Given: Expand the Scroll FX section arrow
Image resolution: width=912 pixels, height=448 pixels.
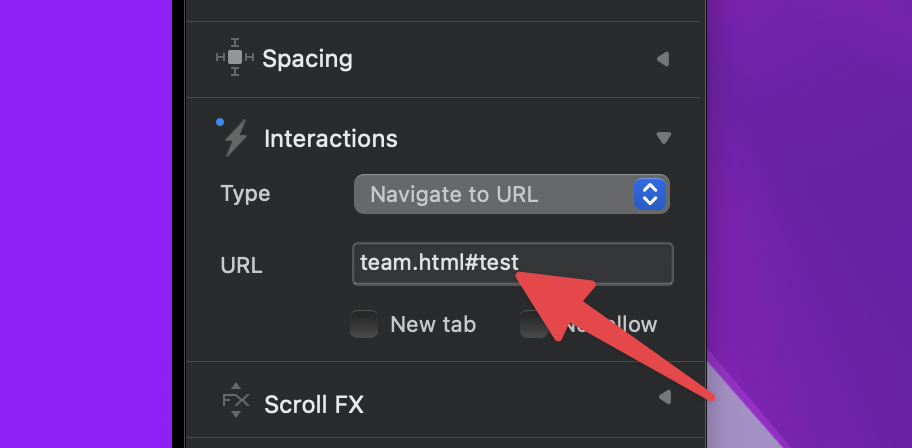Looking at the screenshot, I should coord(663,398).
